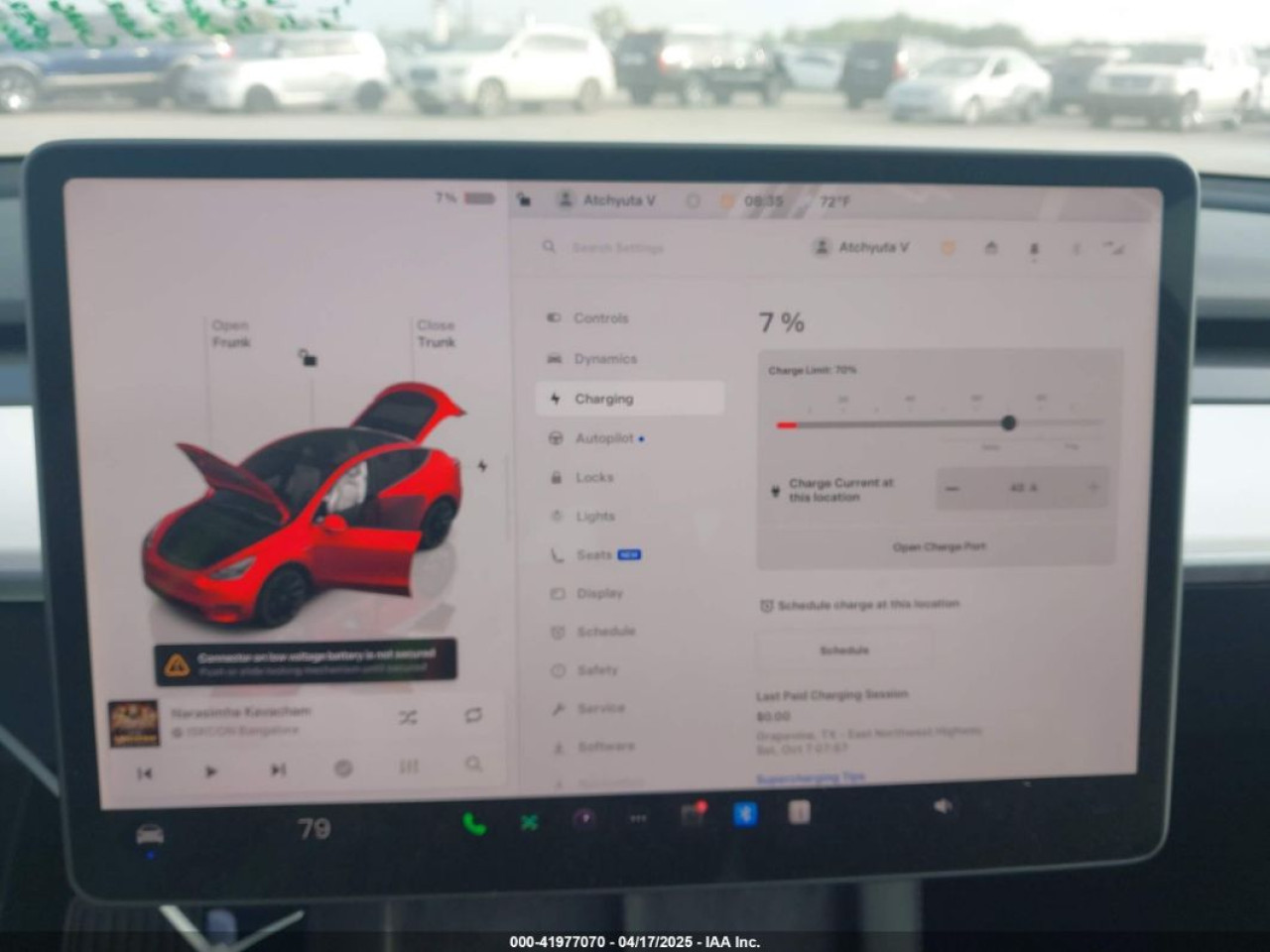Open the Lights settings

coord(583,516)
